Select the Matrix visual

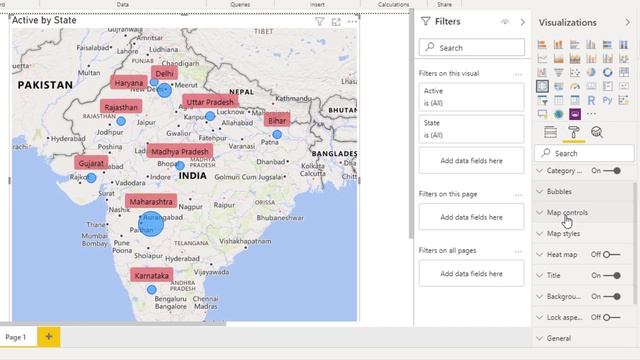coord(575,100)
